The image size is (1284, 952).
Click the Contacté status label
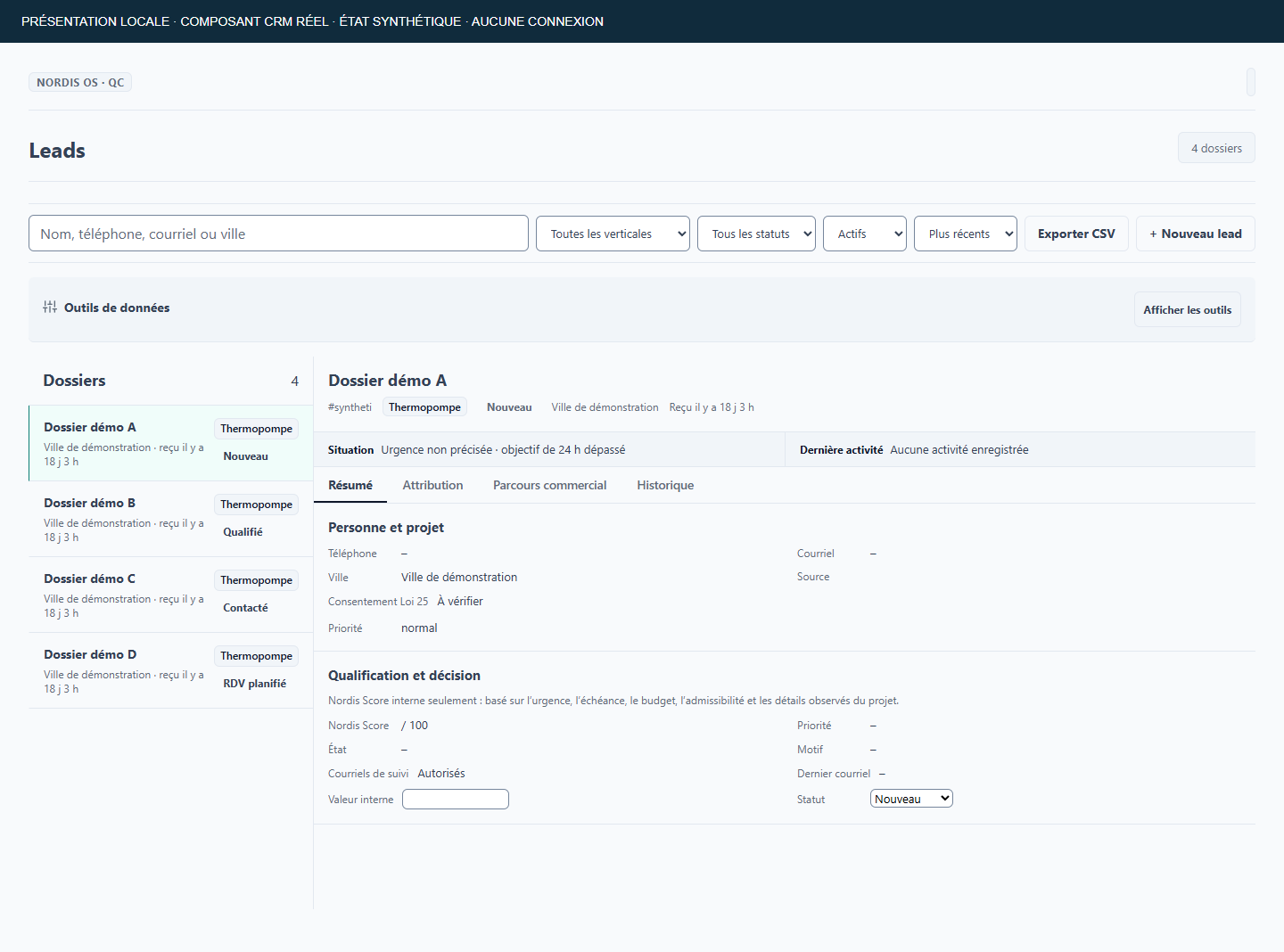[x=245, y=608]
